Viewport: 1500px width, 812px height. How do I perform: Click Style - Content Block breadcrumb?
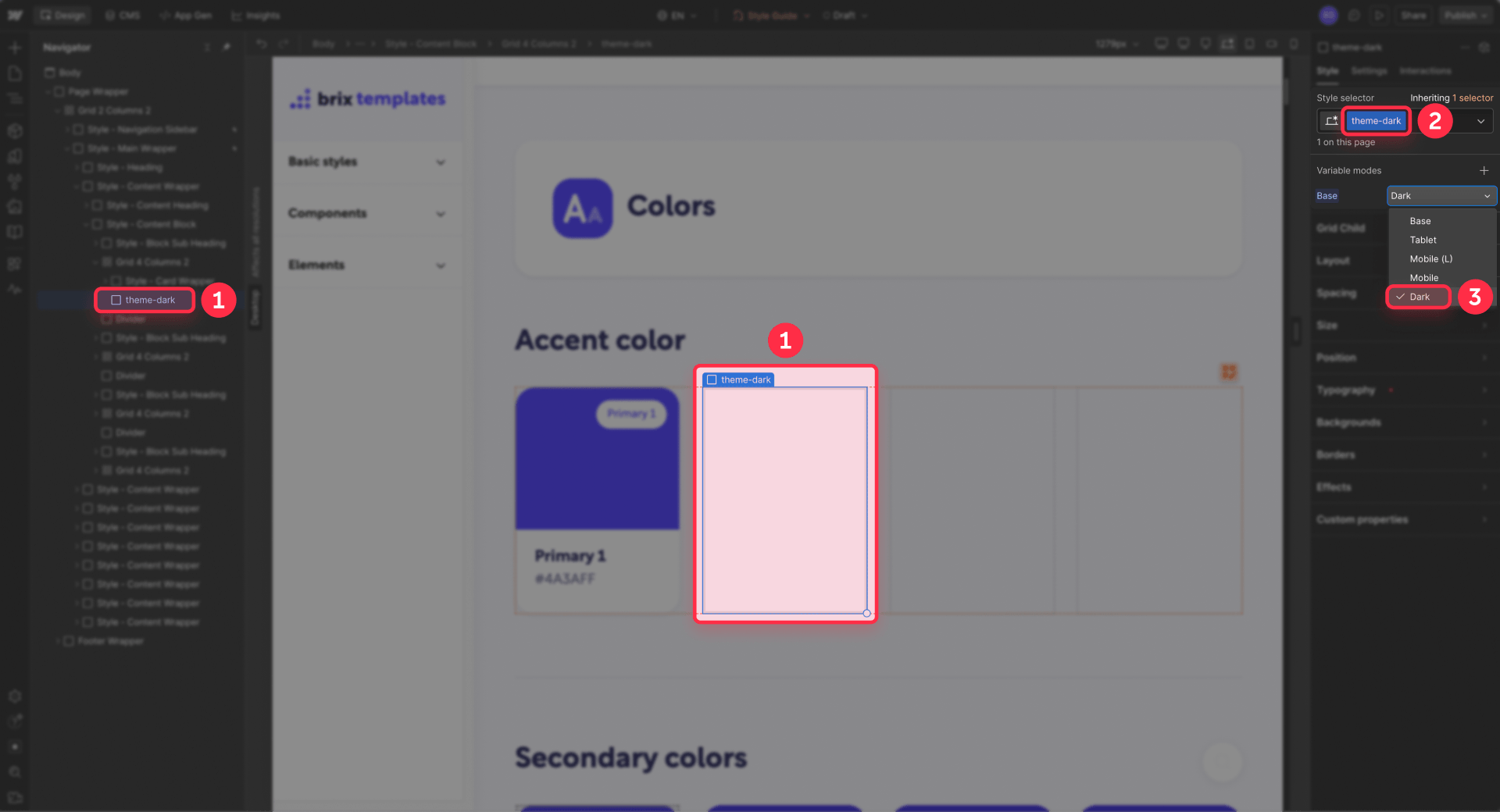430,44
